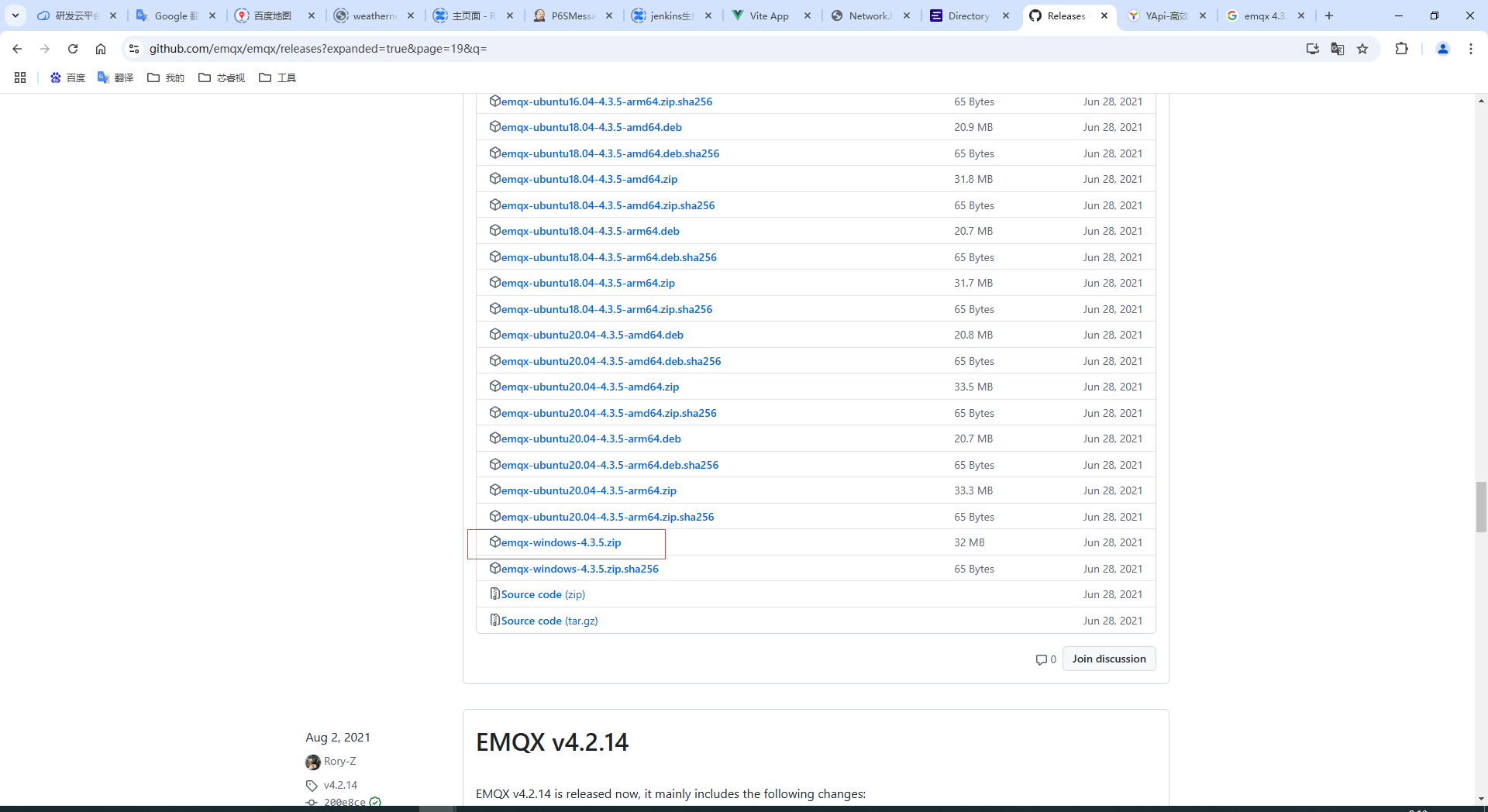Download emqx-ubuntu20.04-4.3.5-arm64.deb.sha256
The image size is (1488, 812).
[x=610, y=465]
